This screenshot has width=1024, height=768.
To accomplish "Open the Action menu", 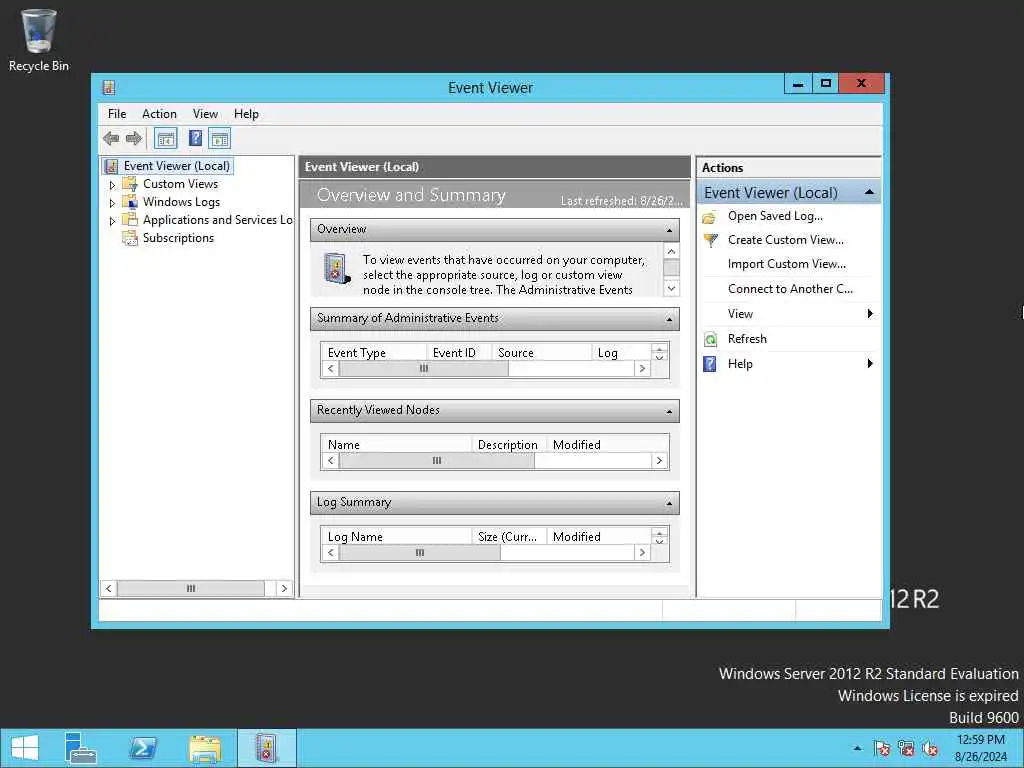I will click(x=159, y=114).
